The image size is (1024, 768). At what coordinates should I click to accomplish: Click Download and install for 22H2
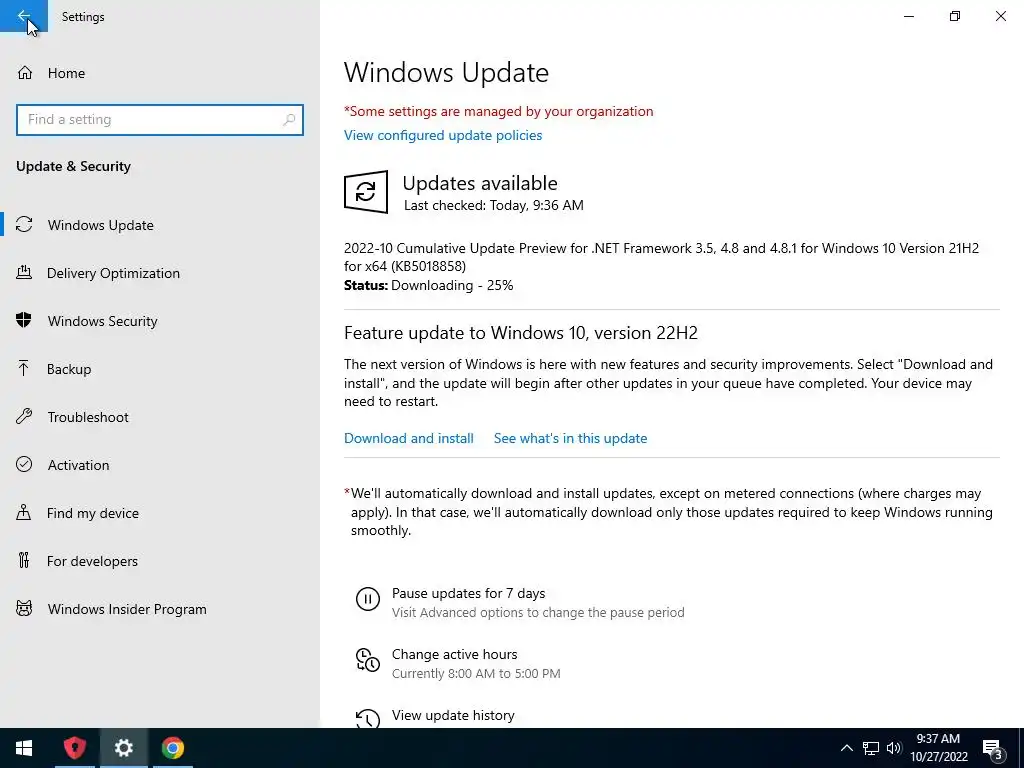409,438
